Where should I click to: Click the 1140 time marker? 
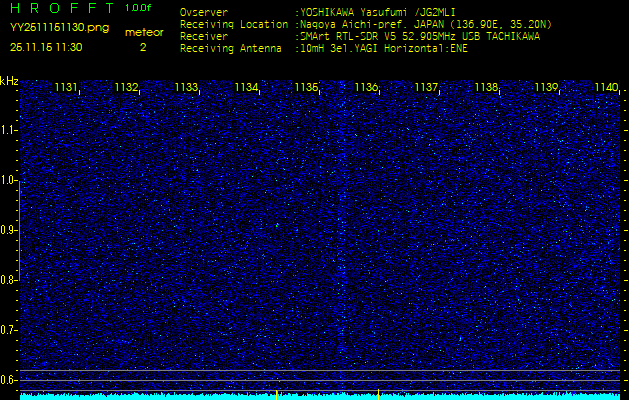coord(606,88)
